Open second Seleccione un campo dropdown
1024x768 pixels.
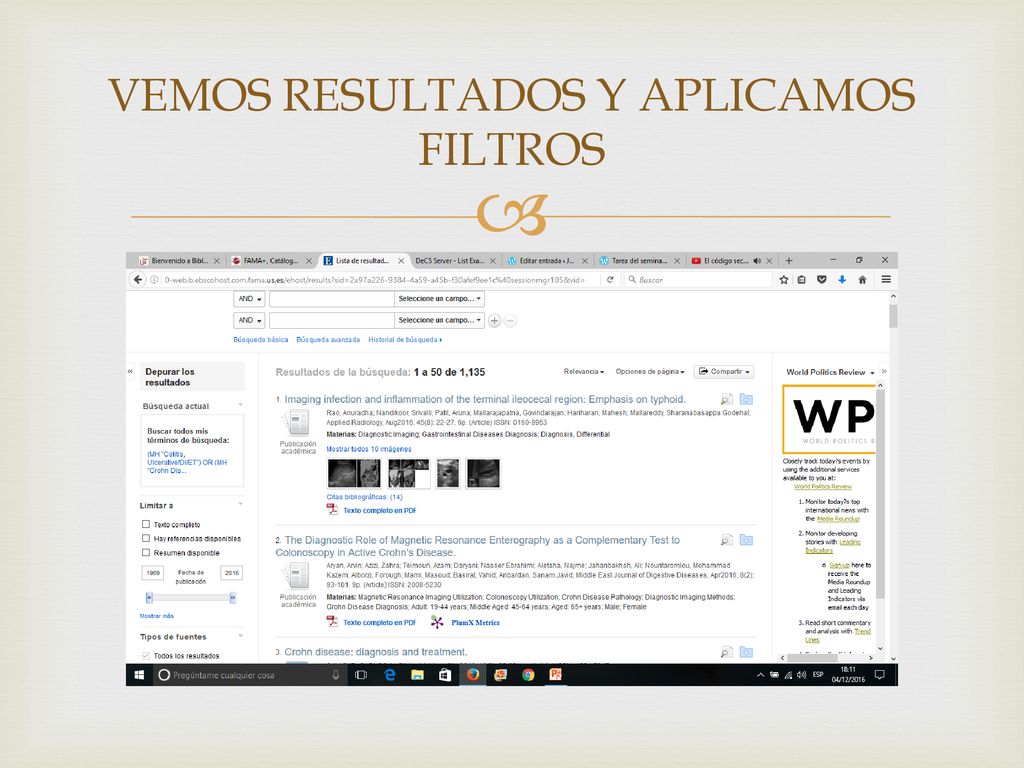[x=440, y=321]
